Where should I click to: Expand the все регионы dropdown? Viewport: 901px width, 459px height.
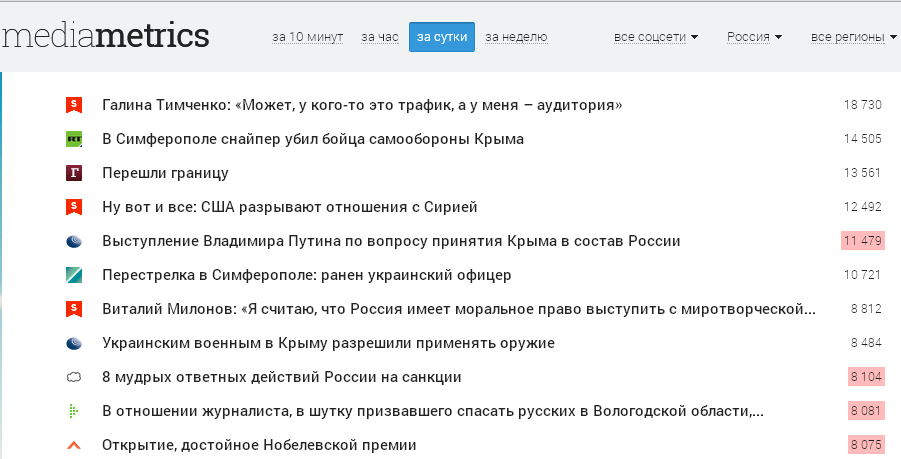tap(853, 37)
